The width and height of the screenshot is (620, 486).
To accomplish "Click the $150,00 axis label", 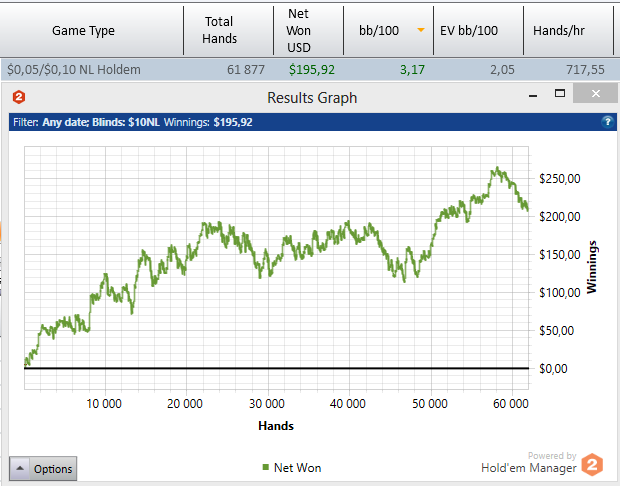I will point(560,254).
